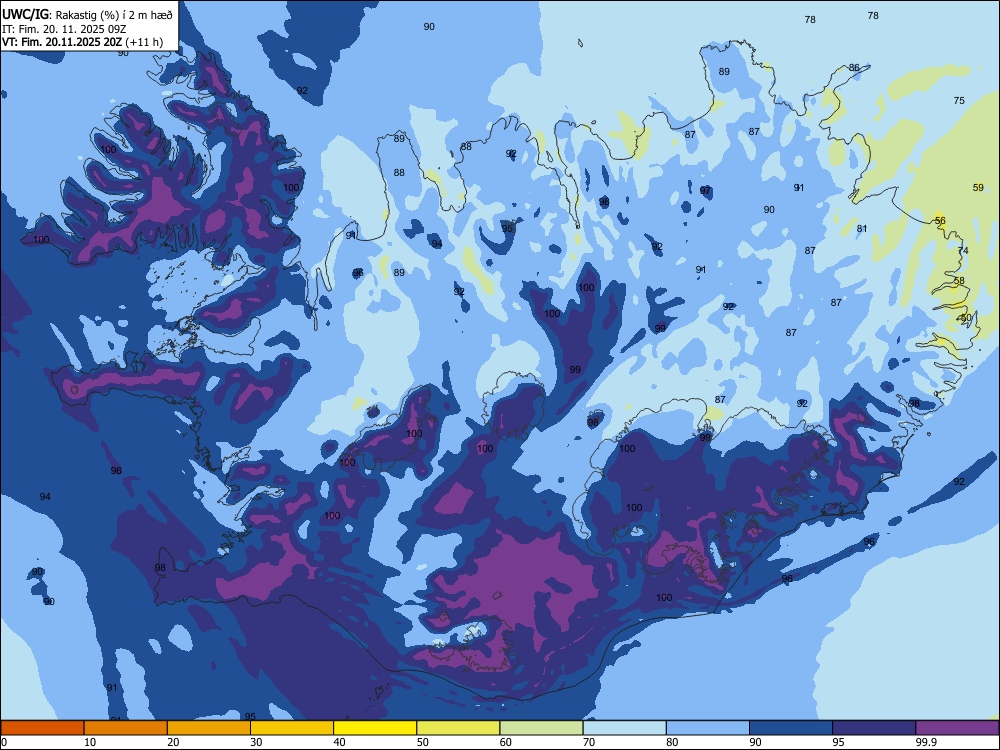Viewport: 1000px width, 750px height.
Task: Select the humidity value '86' on the map
Action: 854,68
